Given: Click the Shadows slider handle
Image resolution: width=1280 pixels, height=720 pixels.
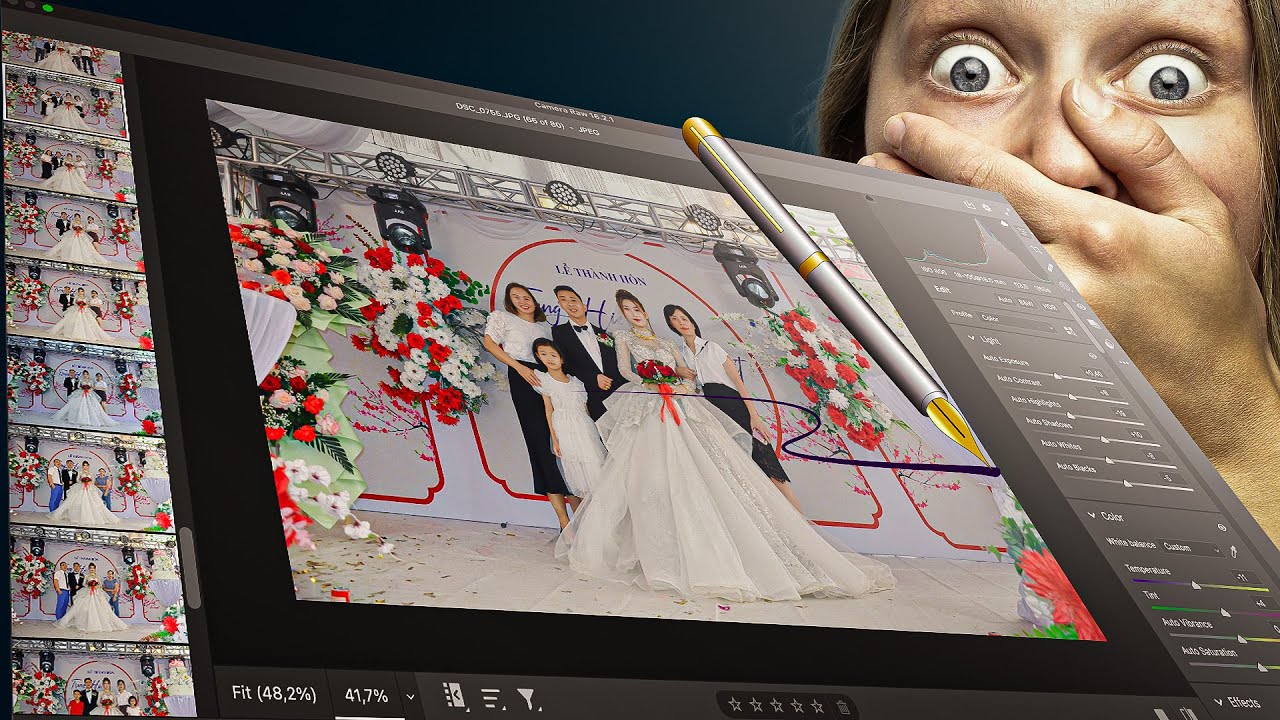Looking at the screenshot, I should [x=1104, y=439].
